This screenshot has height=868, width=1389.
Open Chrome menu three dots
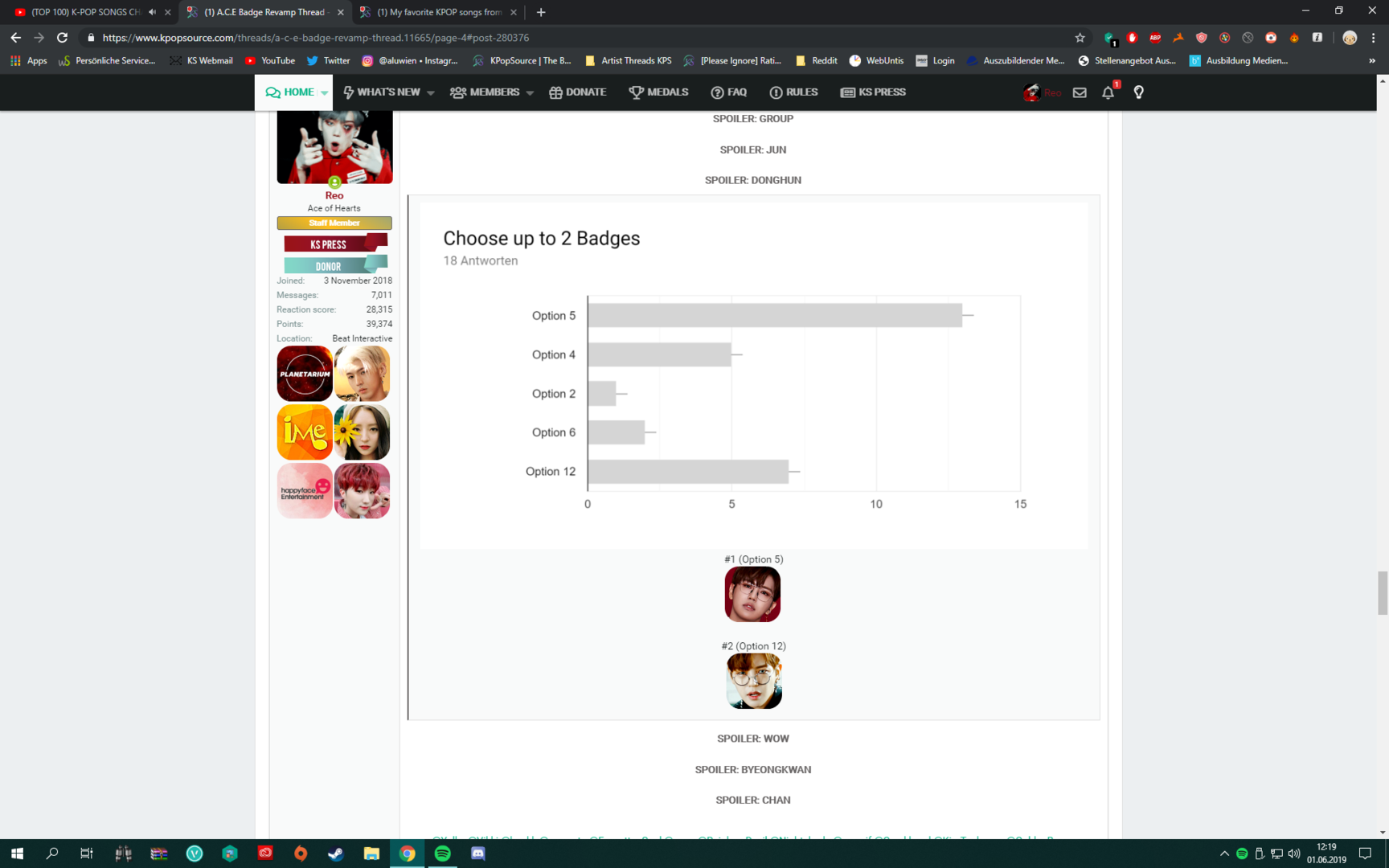(x=1373, y=38)
